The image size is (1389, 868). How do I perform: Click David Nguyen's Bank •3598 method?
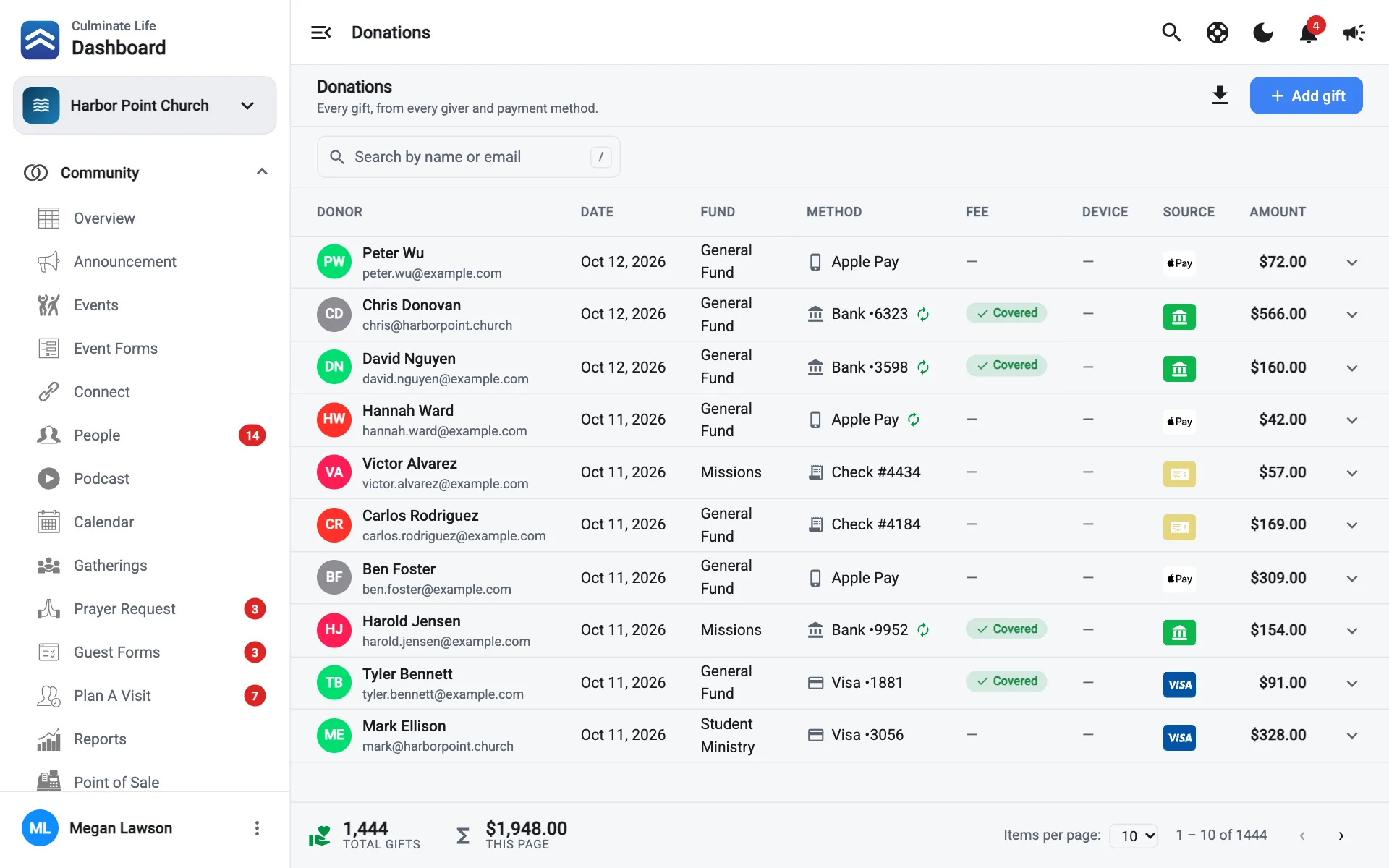(x=869, y=367)
